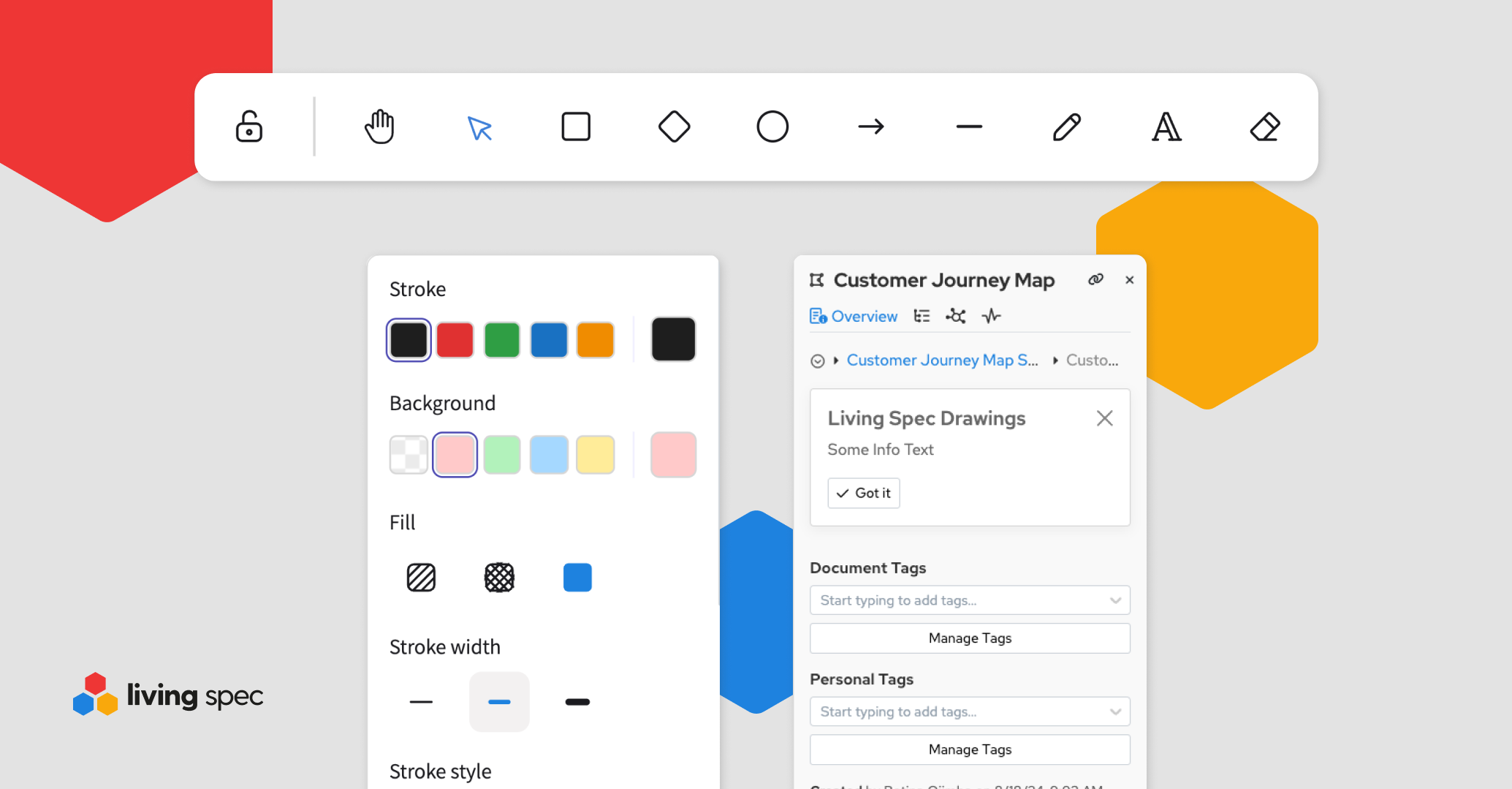Select the Eraser tool
The width and height of the screenshot is (1512, 789).
[1264, 127]
